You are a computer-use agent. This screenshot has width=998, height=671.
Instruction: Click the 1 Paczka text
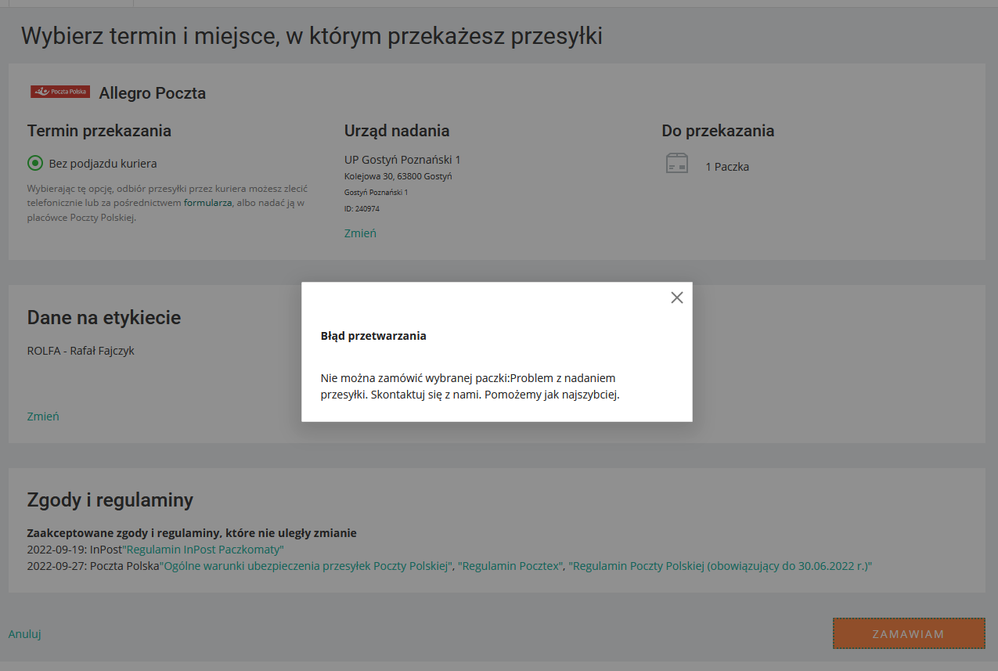pyautogui.click(x=727, y=167)
